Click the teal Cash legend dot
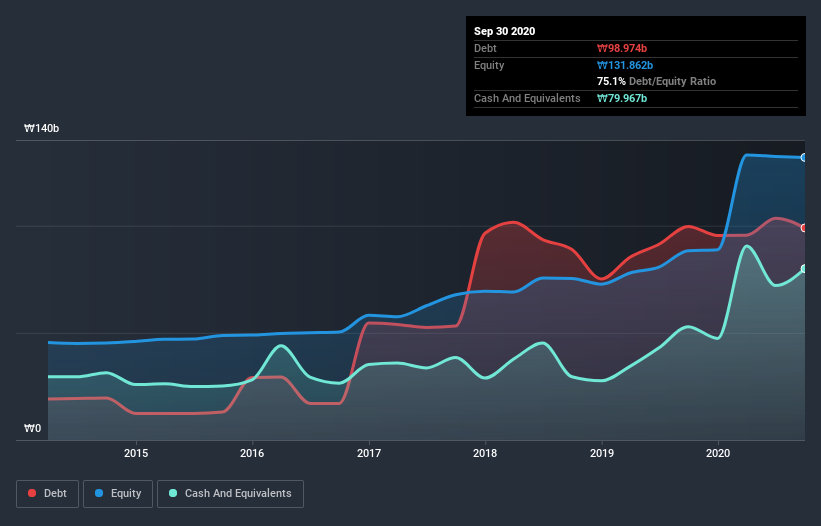The height and width of the screenshot is (526, 821). (x=173, y=493)
